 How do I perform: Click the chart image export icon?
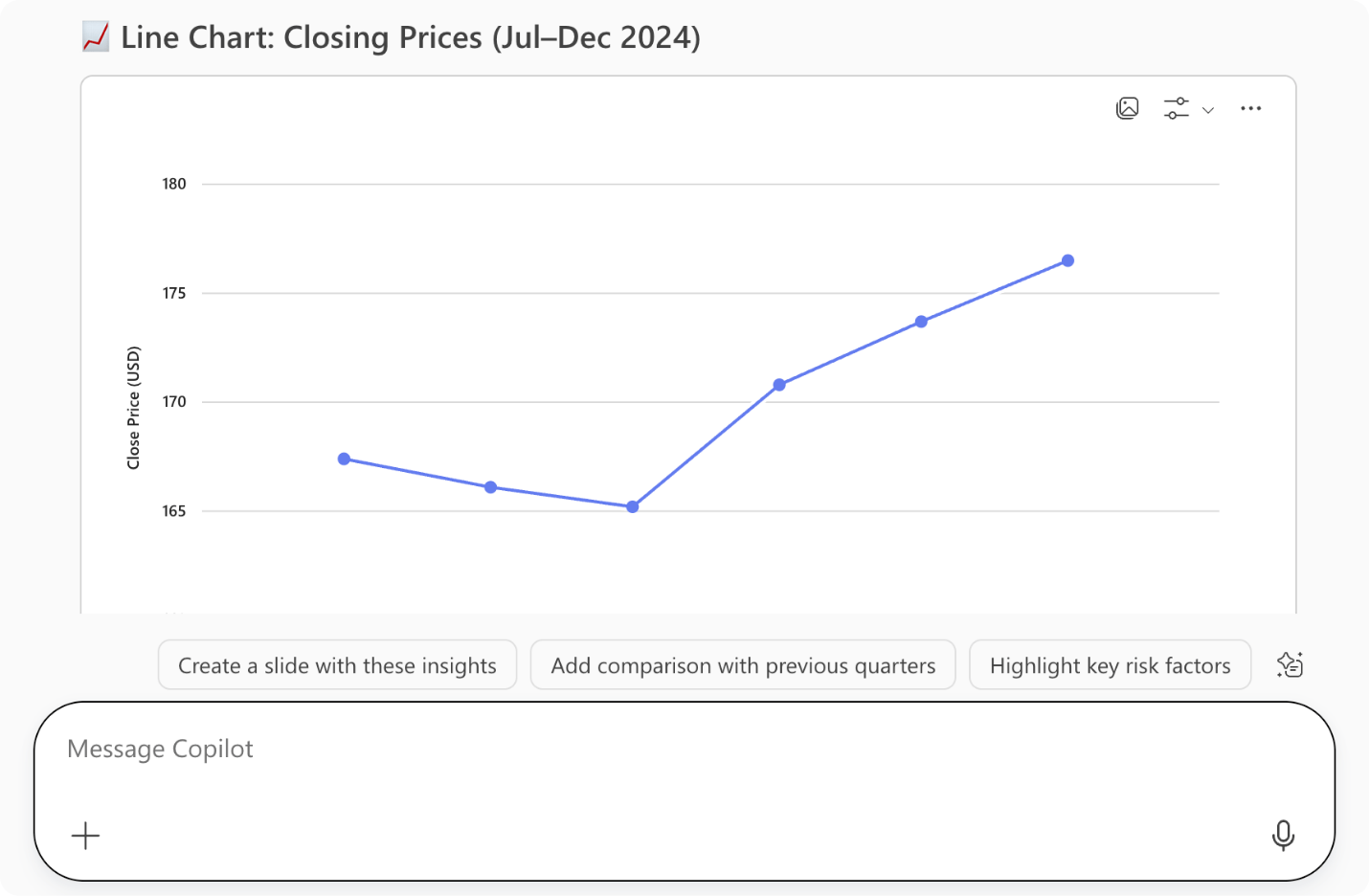(x=1128, y=108)
